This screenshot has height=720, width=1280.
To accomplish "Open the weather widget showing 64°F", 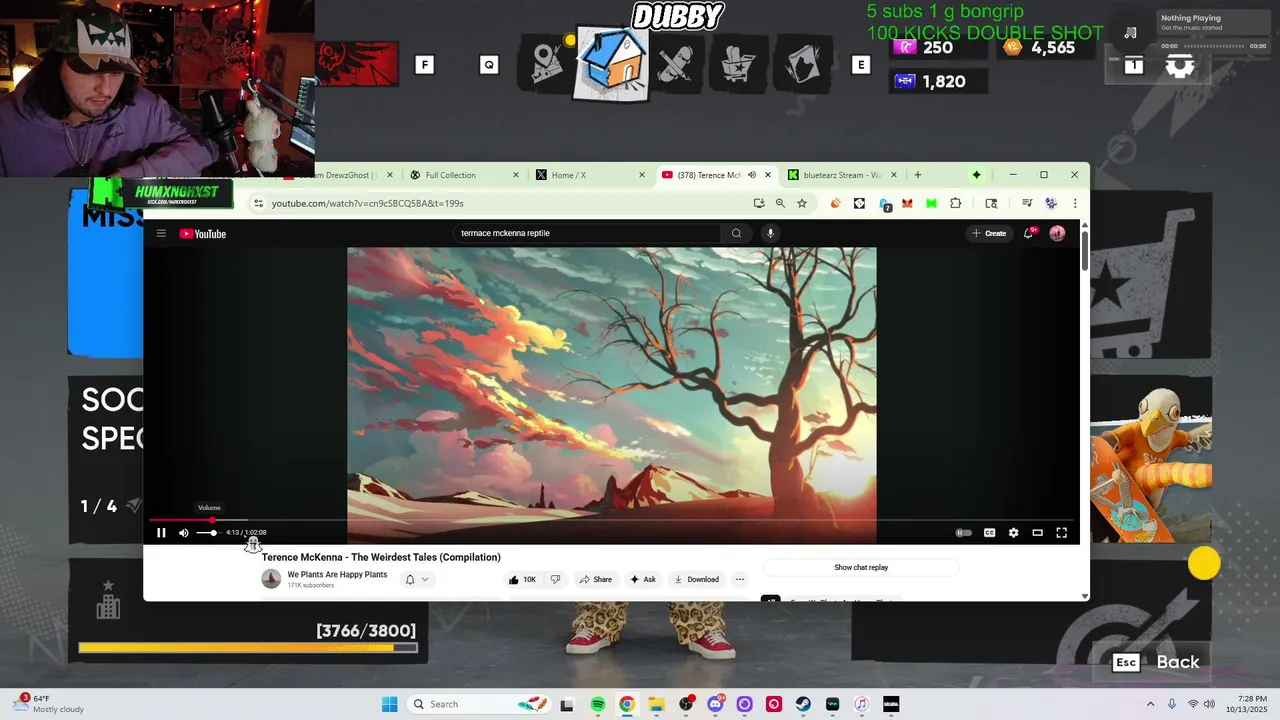I will pyautogui.click(x=48, y=704).
